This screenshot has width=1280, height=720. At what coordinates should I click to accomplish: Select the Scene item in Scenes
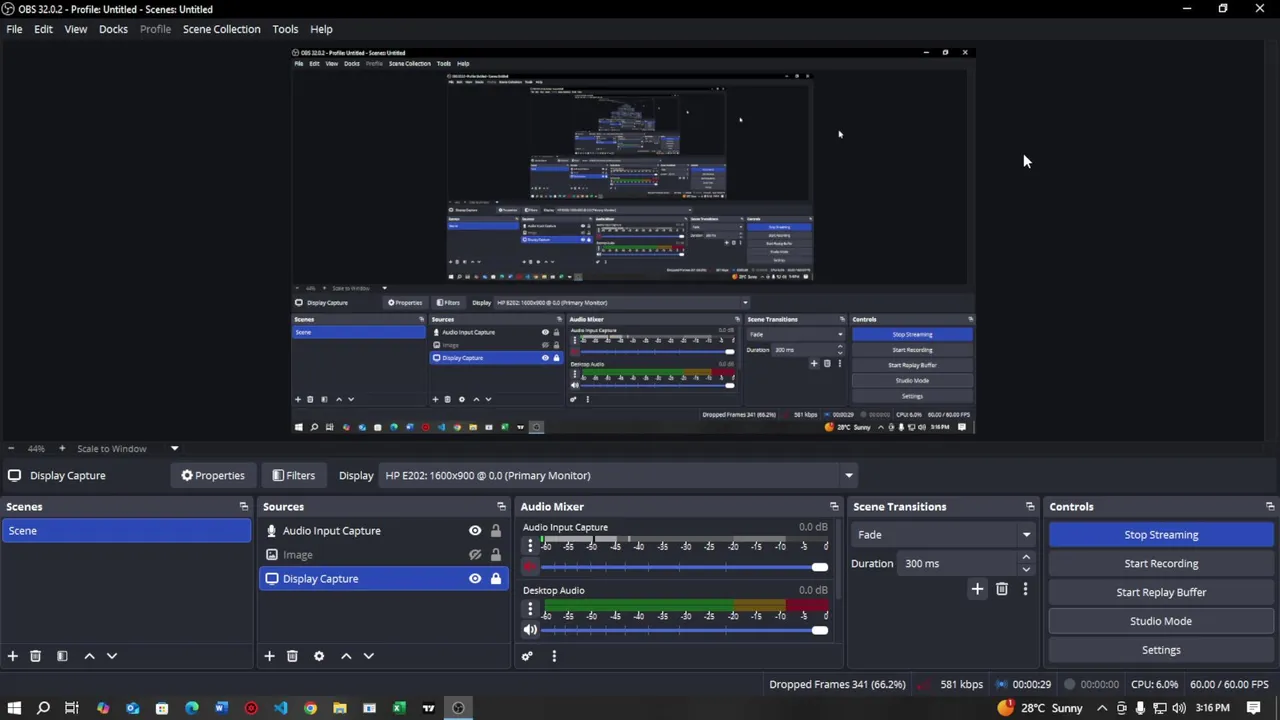click(x=126, y=531)
